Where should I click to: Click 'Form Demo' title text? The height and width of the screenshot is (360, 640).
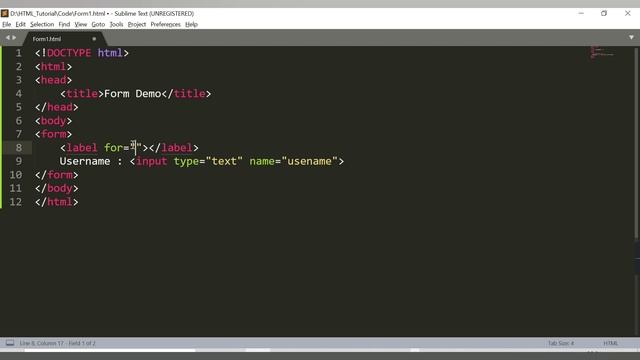[132, 94]
